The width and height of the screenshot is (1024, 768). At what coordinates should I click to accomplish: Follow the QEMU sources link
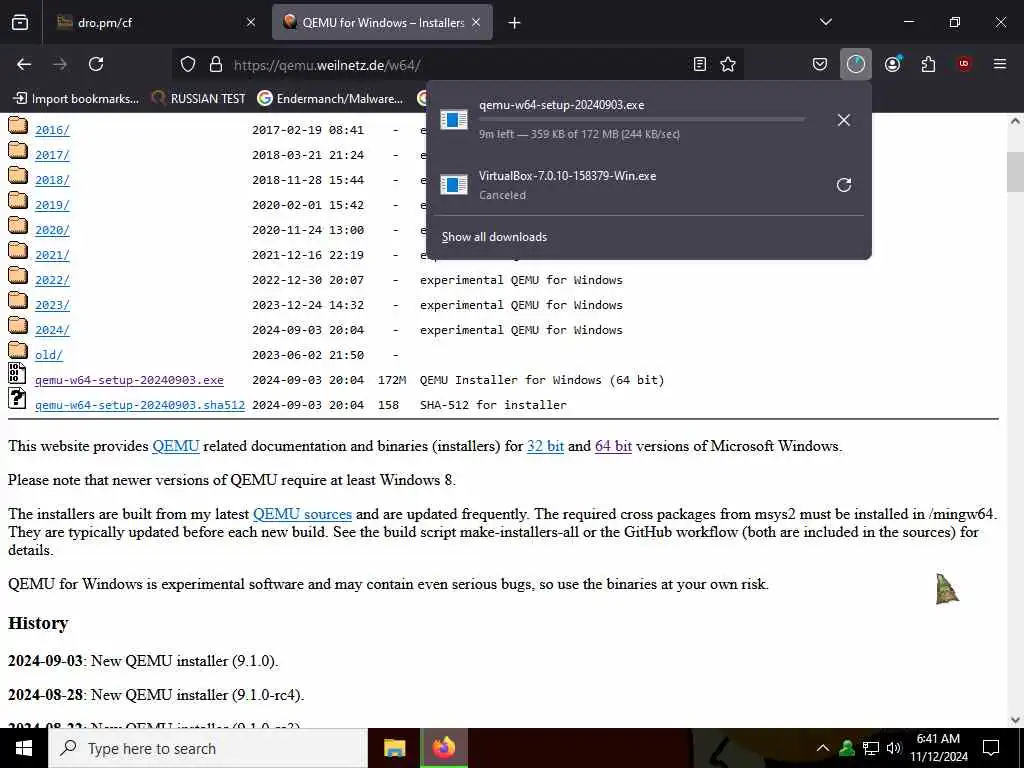[x=302, y=514]
